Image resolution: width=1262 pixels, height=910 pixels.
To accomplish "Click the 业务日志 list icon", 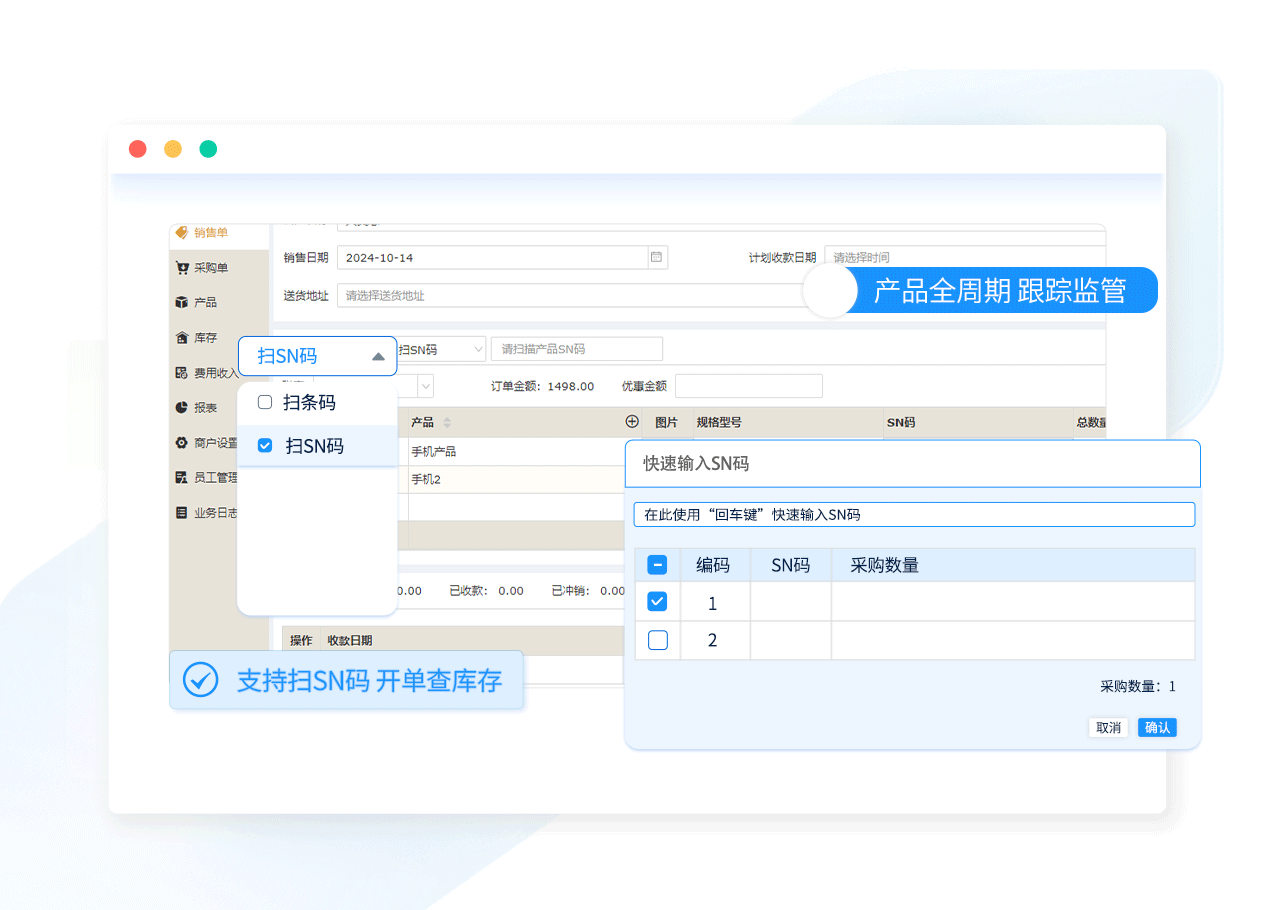I will (x=182, y=513).
